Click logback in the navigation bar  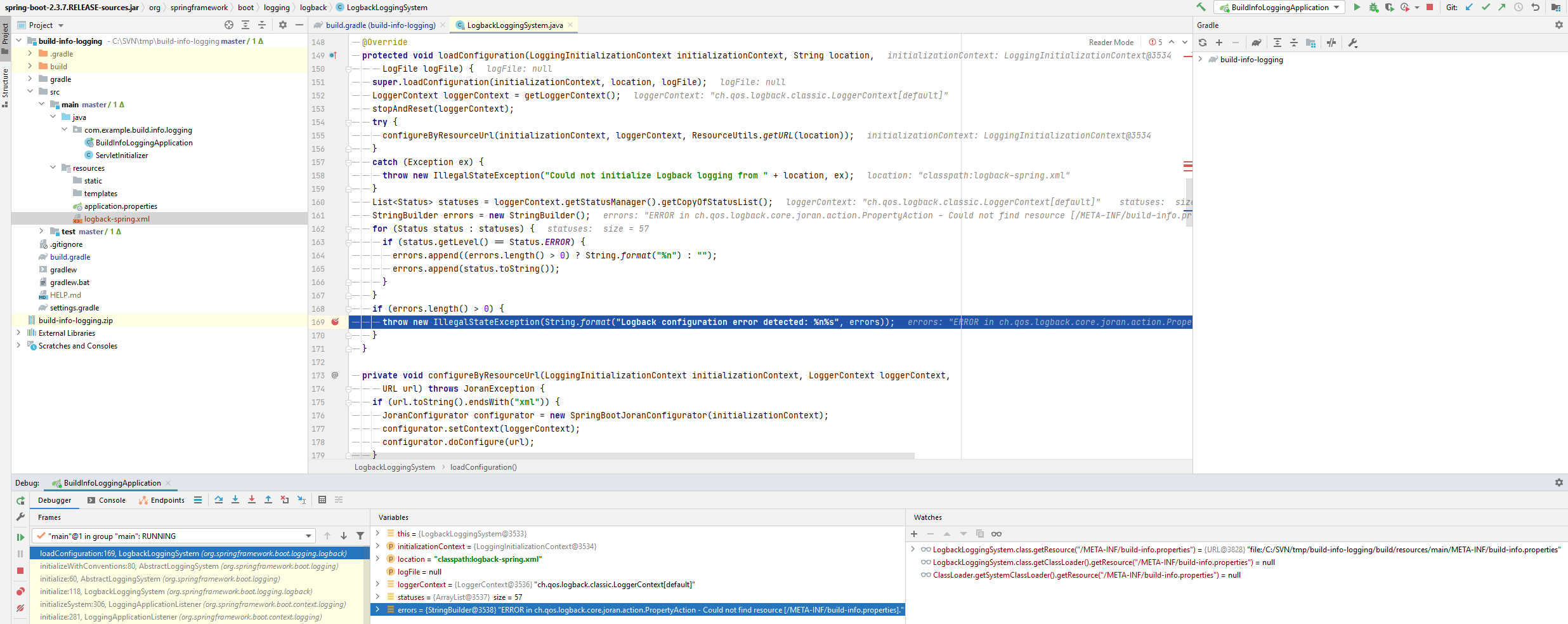click(313, 8)
